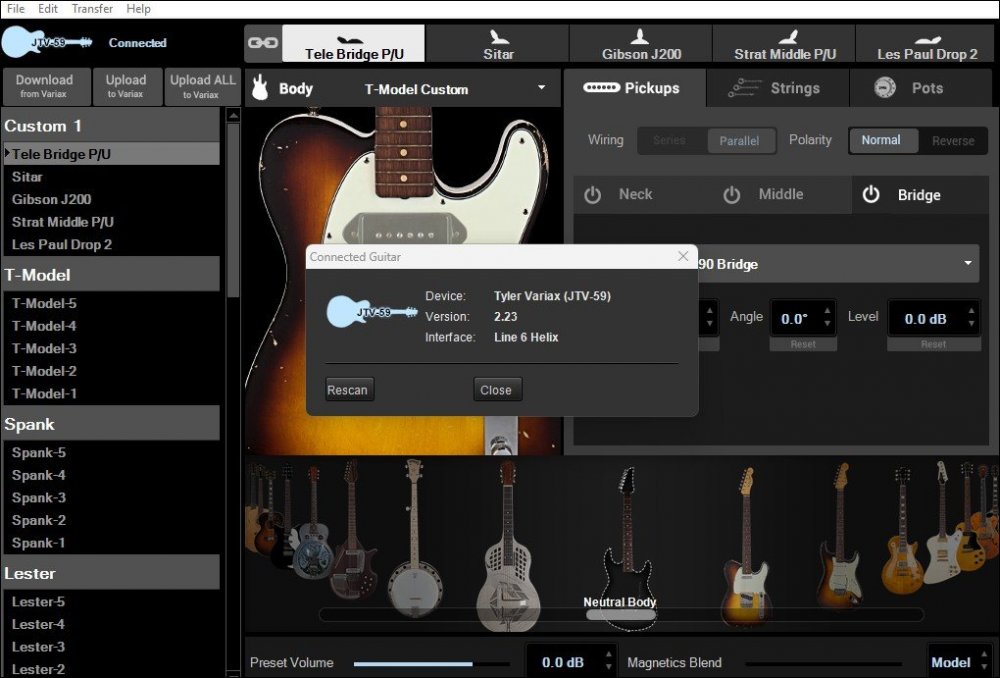Click Upload to Variax button
The width and height of the screenshot is (1000, 678).
(126, 87)
